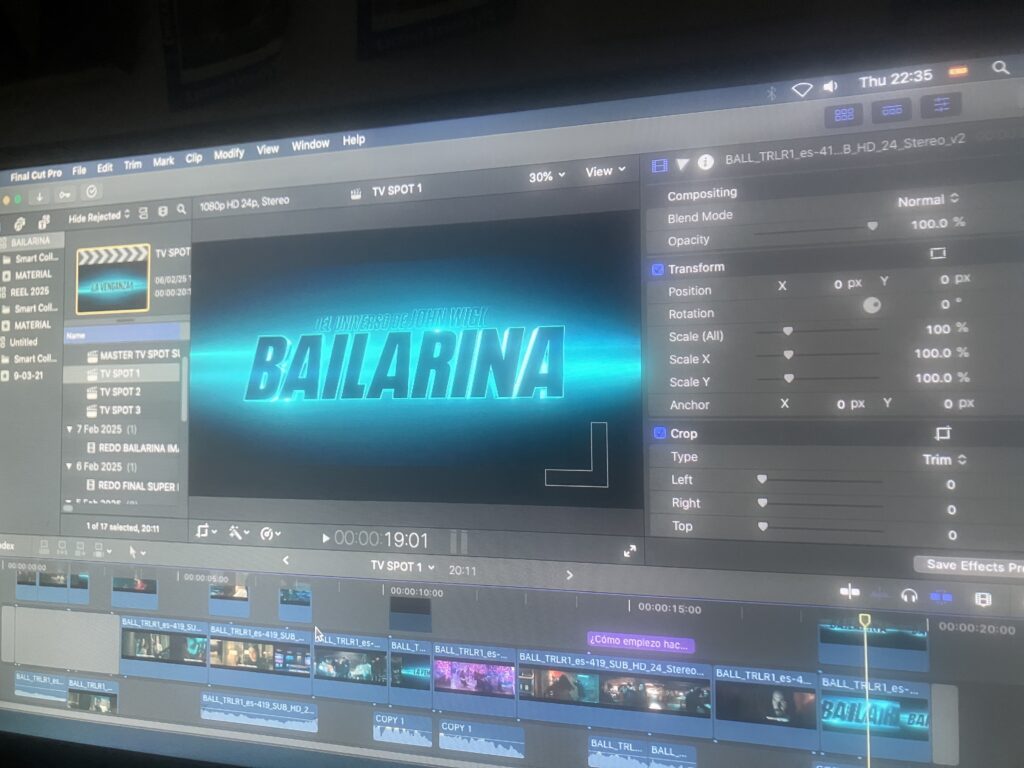Toggle the Browser panel visibility button
Image resolution: width=1024 pixels, height=768 pixels.
pyautogui.click(x=844, y=115)
